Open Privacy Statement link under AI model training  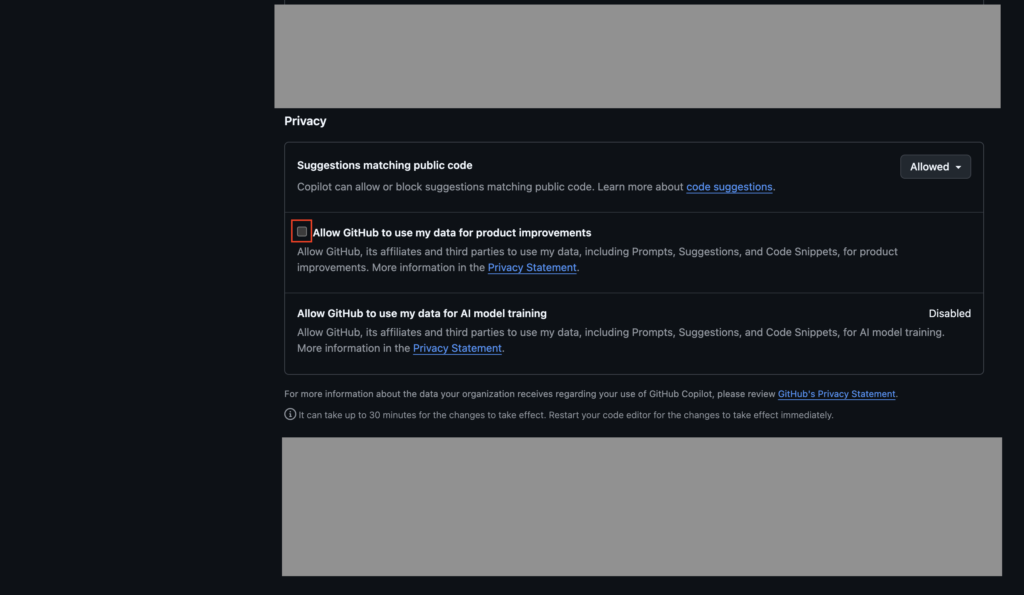pos(457,348)
